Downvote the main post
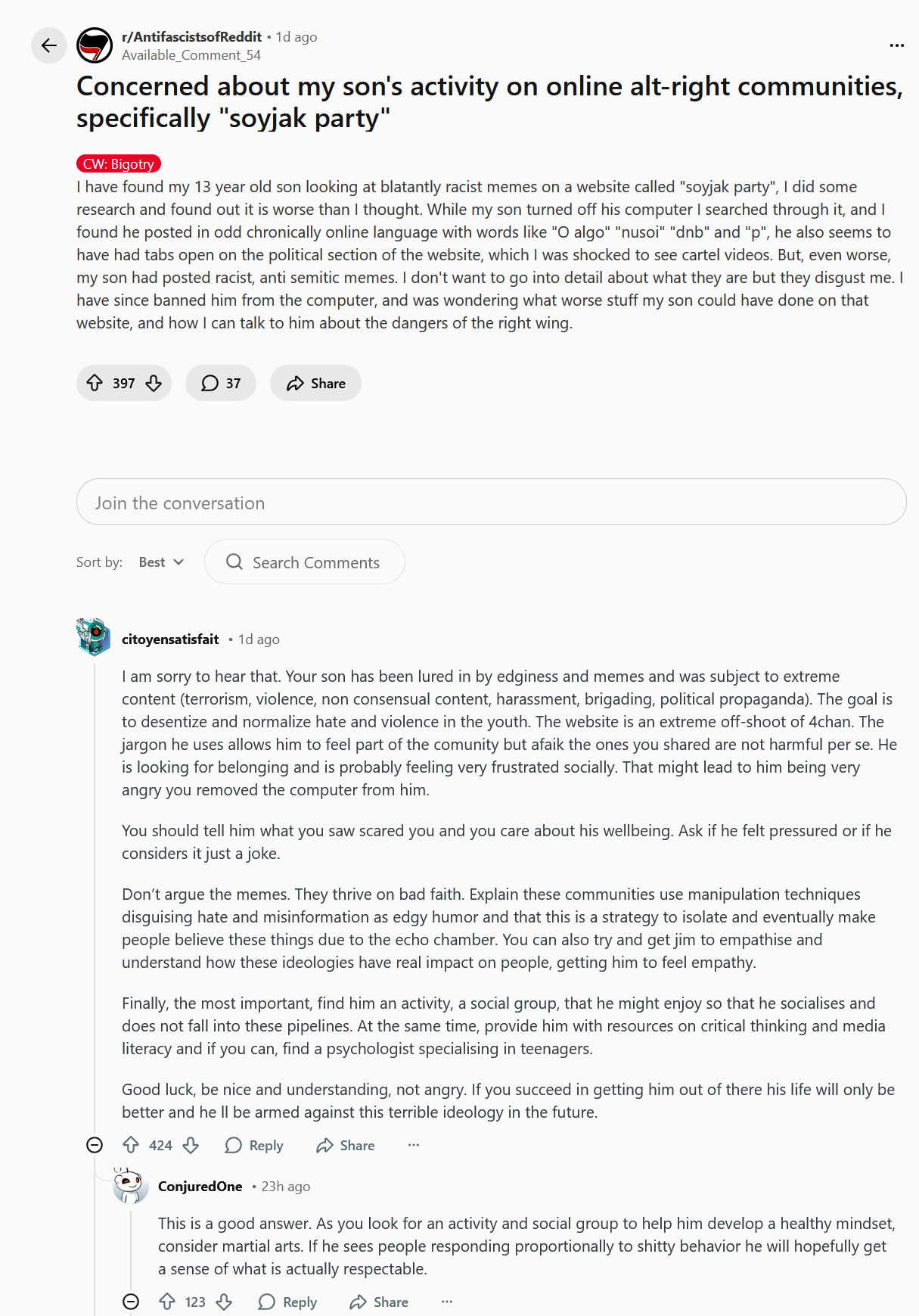The height and width of the screenshot is (1316, 919). tap(154, 383)
